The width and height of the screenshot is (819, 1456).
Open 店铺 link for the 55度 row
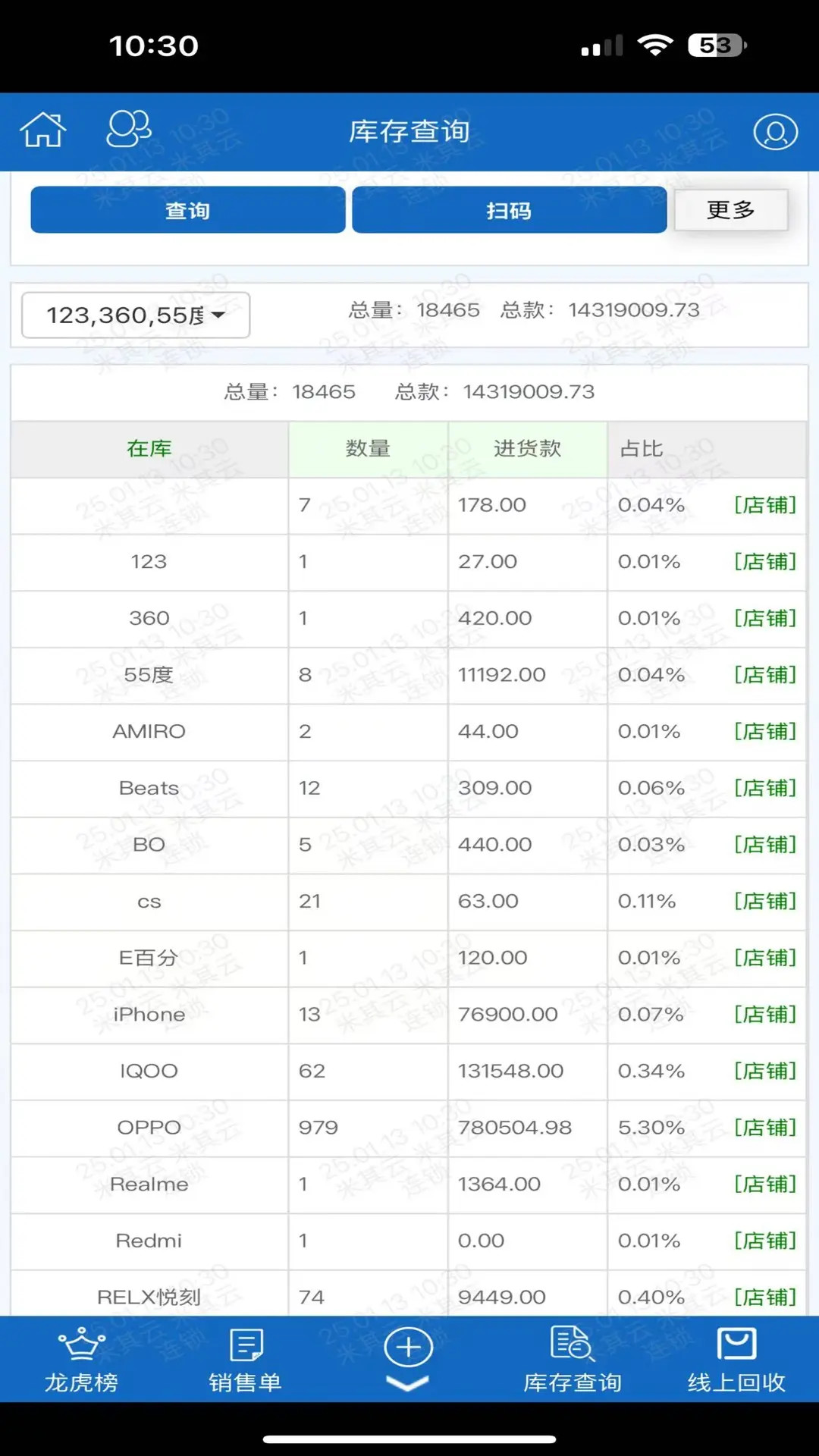click(764, 675)
